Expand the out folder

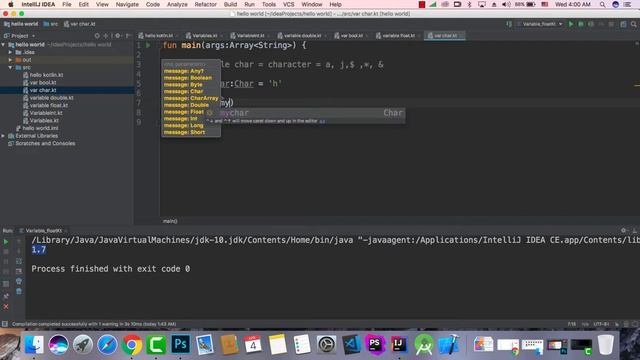[x=11, y=60]
